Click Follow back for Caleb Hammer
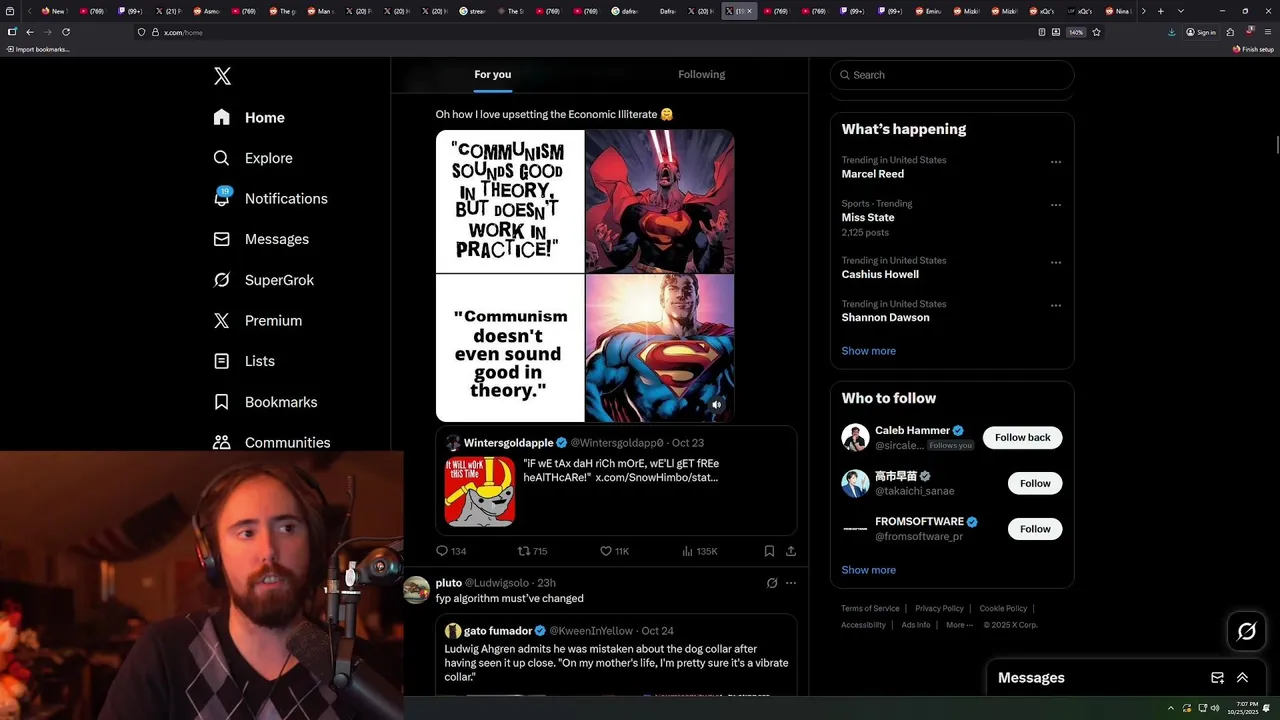Screen dimensions: 1280x720 tap(1022, 437)
